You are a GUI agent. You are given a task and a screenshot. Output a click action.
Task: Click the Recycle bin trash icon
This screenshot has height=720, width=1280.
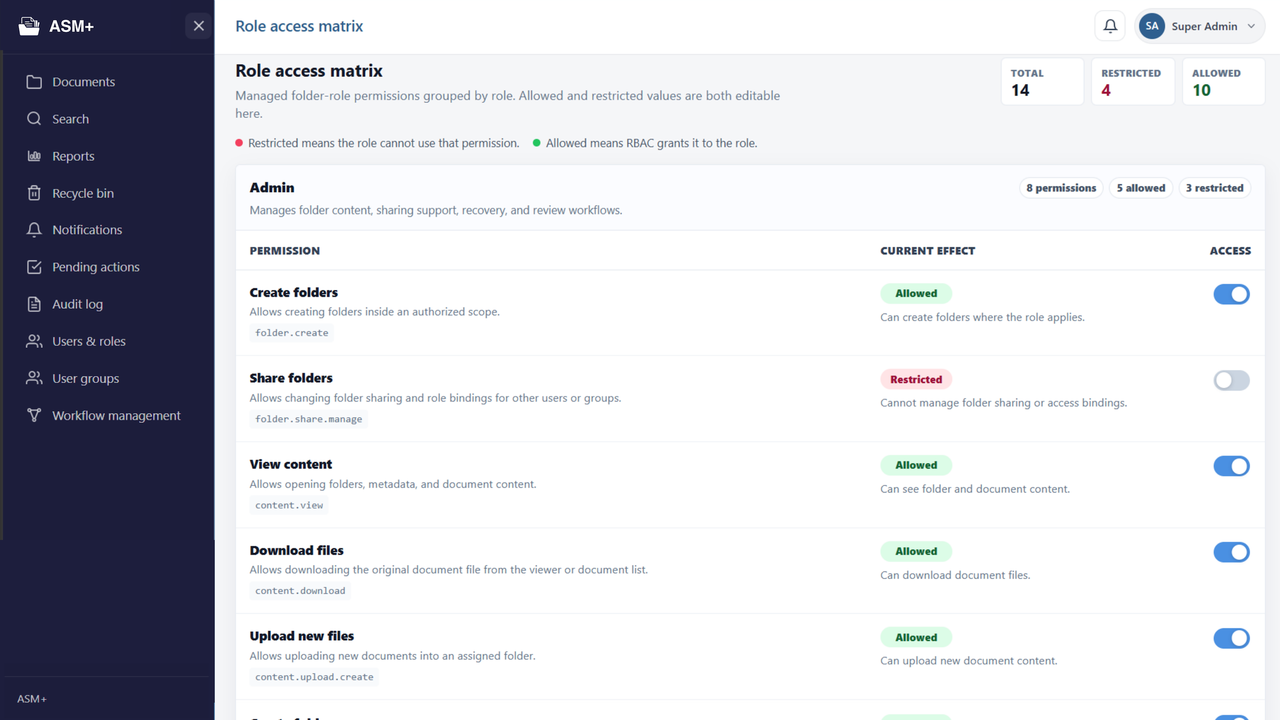[x=34, y=193]
